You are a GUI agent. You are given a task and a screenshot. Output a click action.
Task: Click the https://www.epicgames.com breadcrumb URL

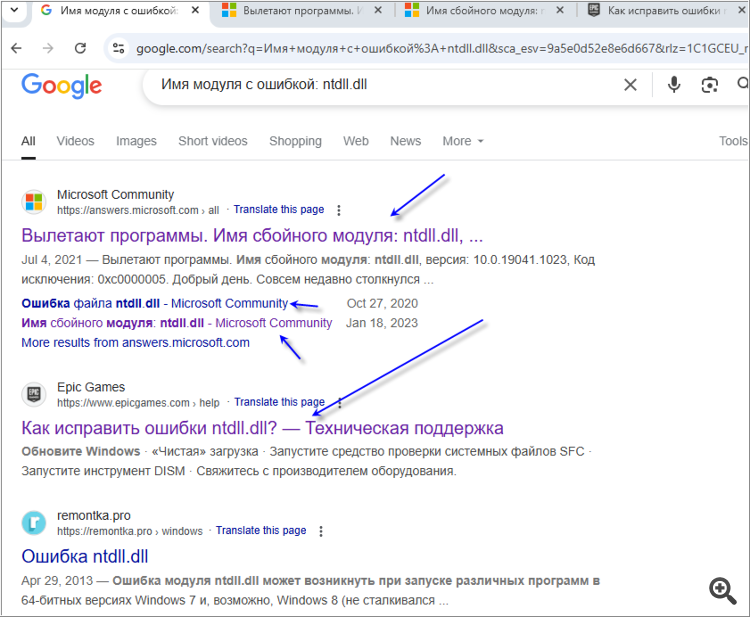click(x=138, y=403)
